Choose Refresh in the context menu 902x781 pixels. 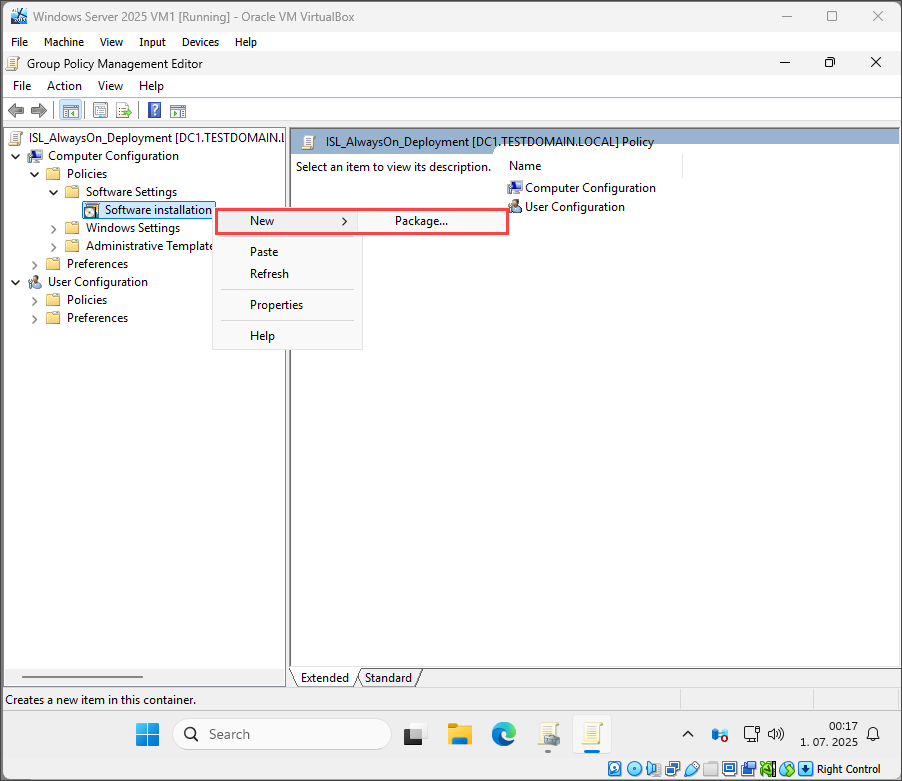(x=288, y=274)
